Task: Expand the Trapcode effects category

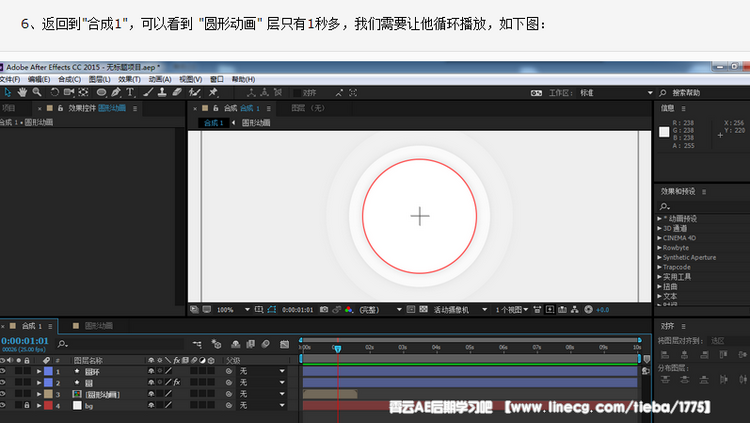Action: pos(660,267)
